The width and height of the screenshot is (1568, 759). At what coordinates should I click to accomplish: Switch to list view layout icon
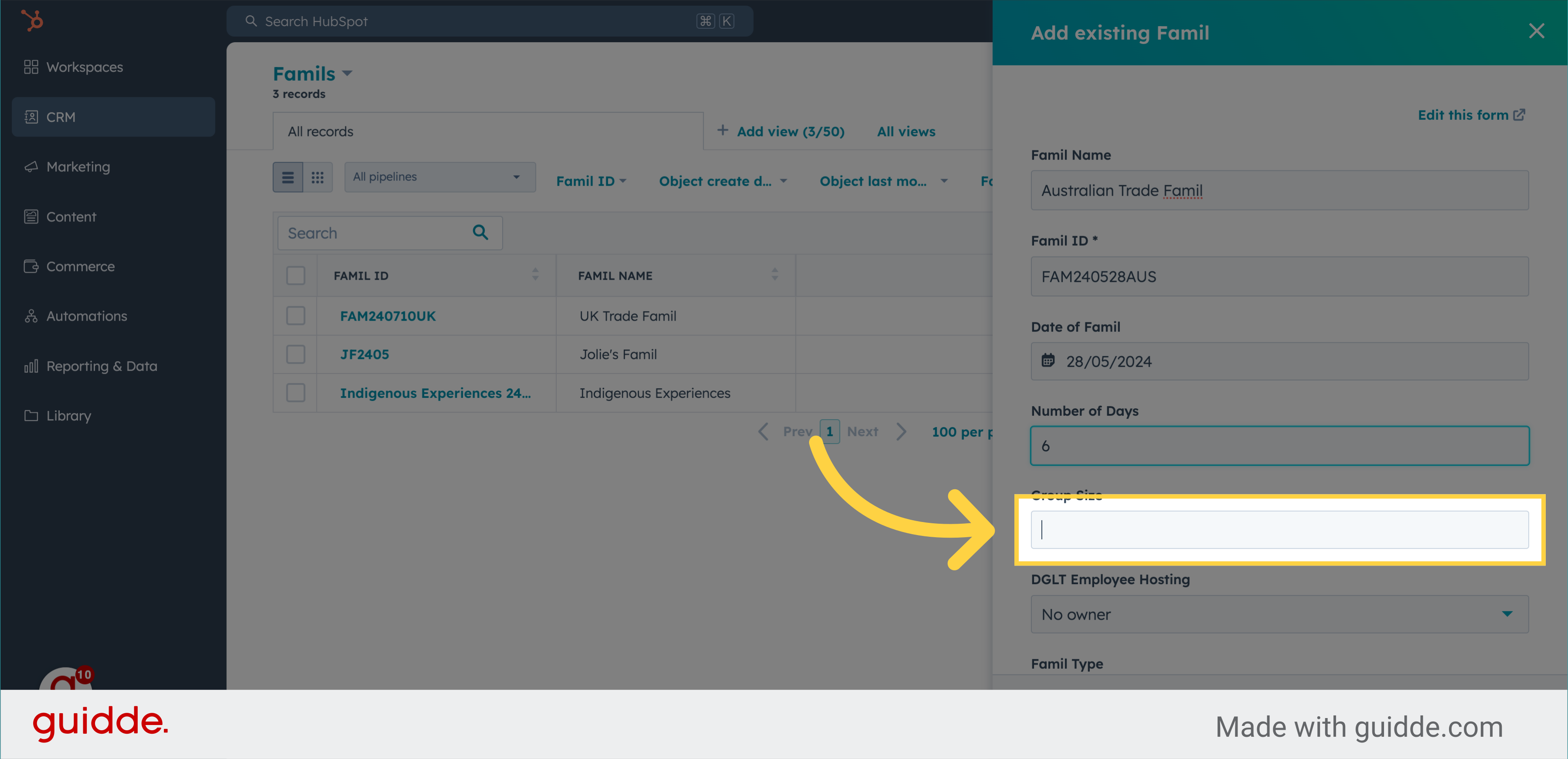tap(288, 177)
